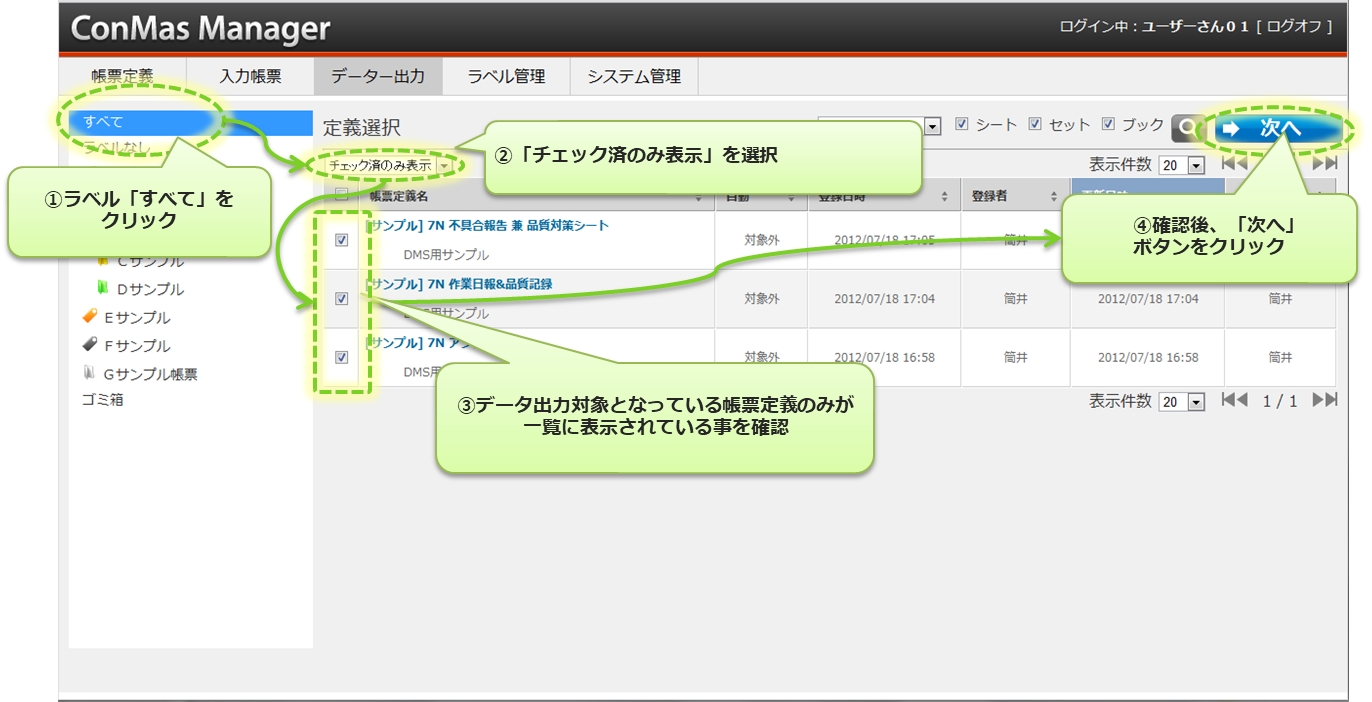Toggle the シート checkbox
Screen dimensions: 1372x702
click(x=962, y=125)
